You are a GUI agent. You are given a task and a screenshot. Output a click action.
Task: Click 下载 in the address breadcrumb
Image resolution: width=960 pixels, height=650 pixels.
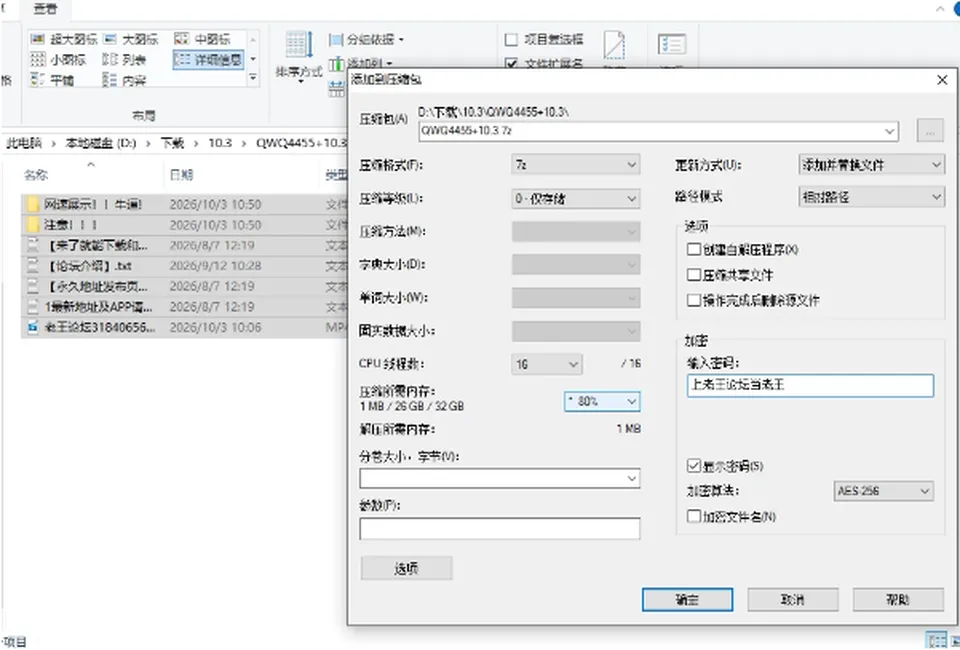[172, 143]
